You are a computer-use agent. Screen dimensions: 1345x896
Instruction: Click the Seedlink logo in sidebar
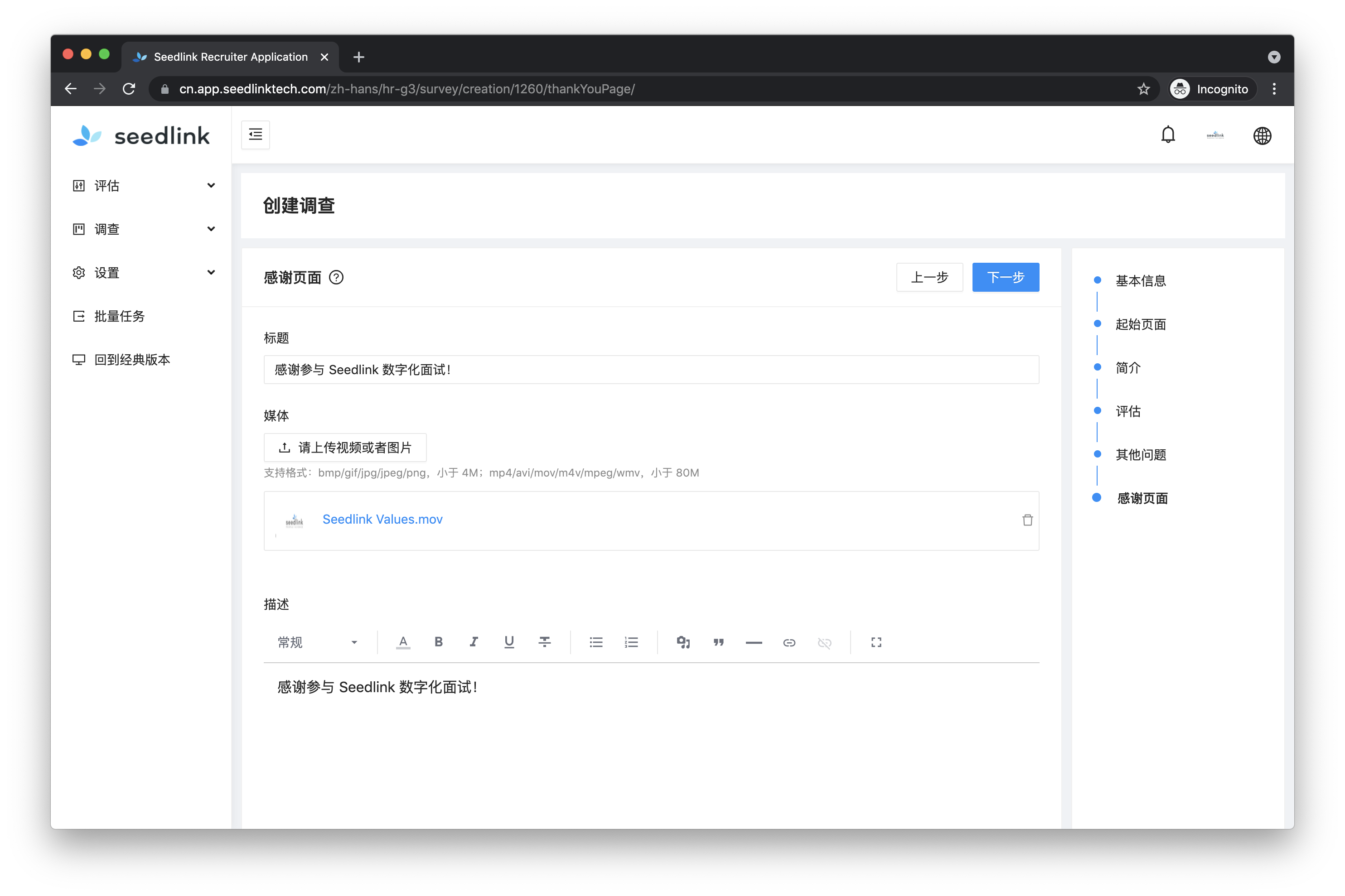coord(140,135)
